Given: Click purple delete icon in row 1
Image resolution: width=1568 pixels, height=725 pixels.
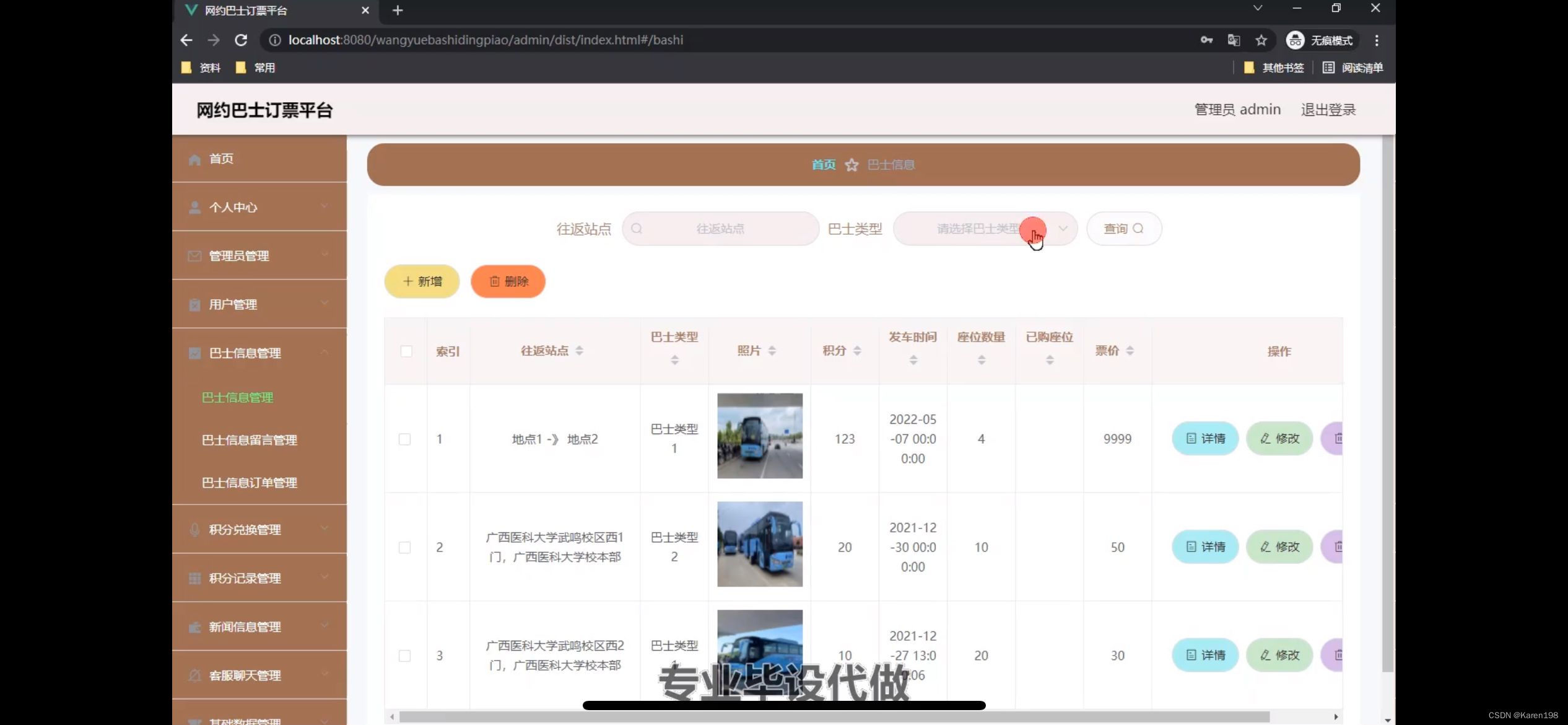Looking at the screenshot, I should click(1333, 439).
